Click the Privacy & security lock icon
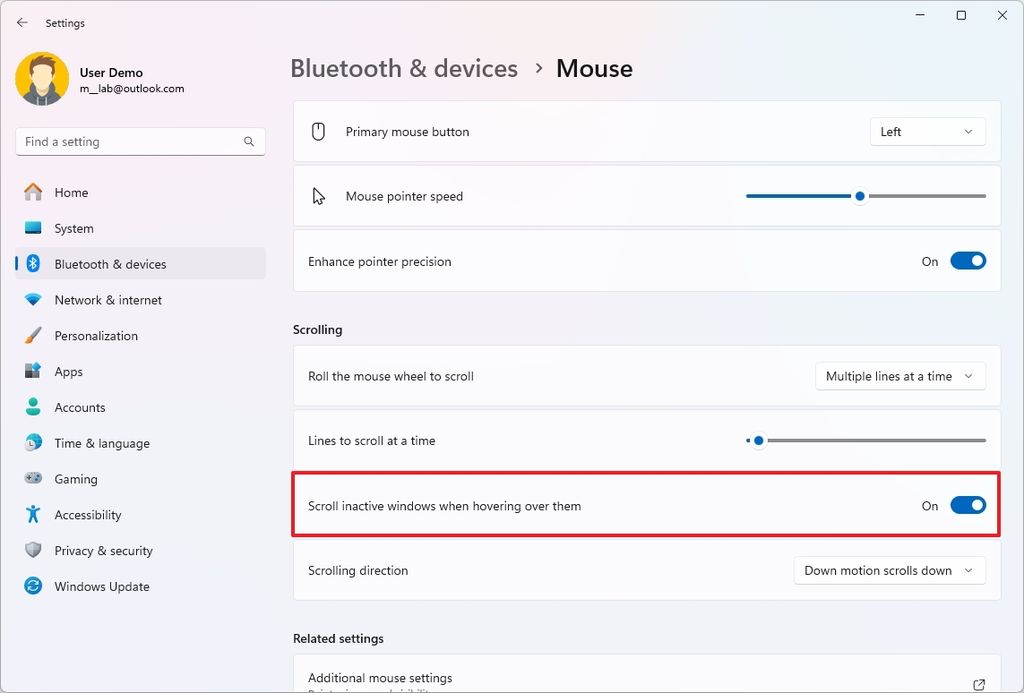1024x693 pixels. click(32, 550)
